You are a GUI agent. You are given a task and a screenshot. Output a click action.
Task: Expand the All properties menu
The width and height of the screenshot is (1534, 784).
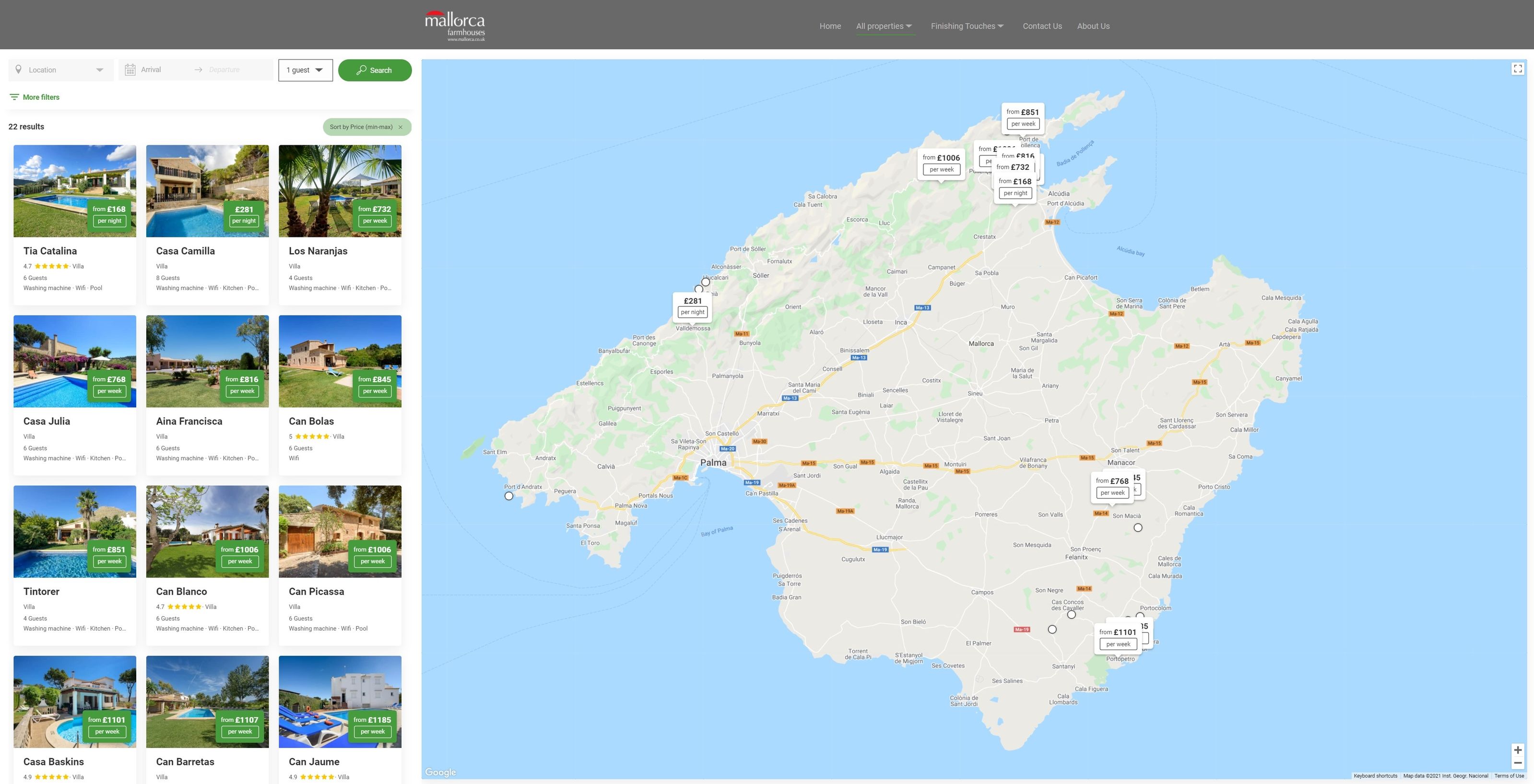[885, 26]
